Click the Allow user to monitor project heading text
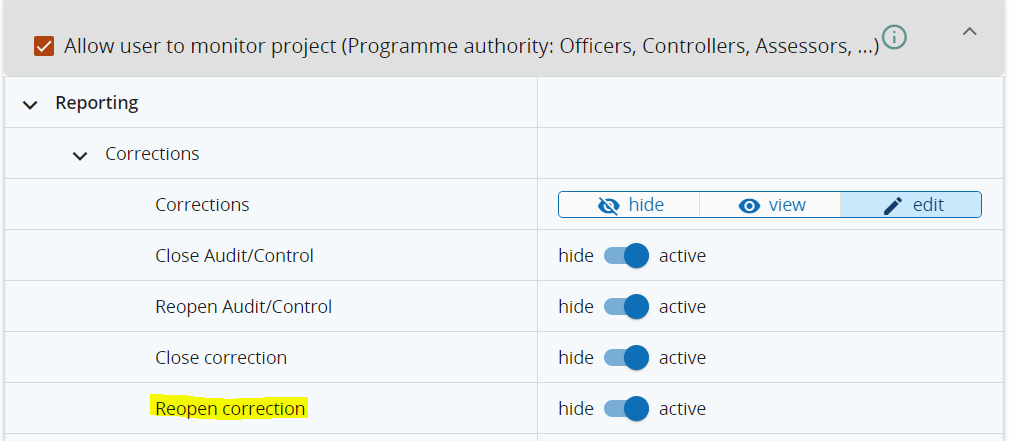Image resolution: width=1011 pixels, height=441 pixels. click(471, 46)
